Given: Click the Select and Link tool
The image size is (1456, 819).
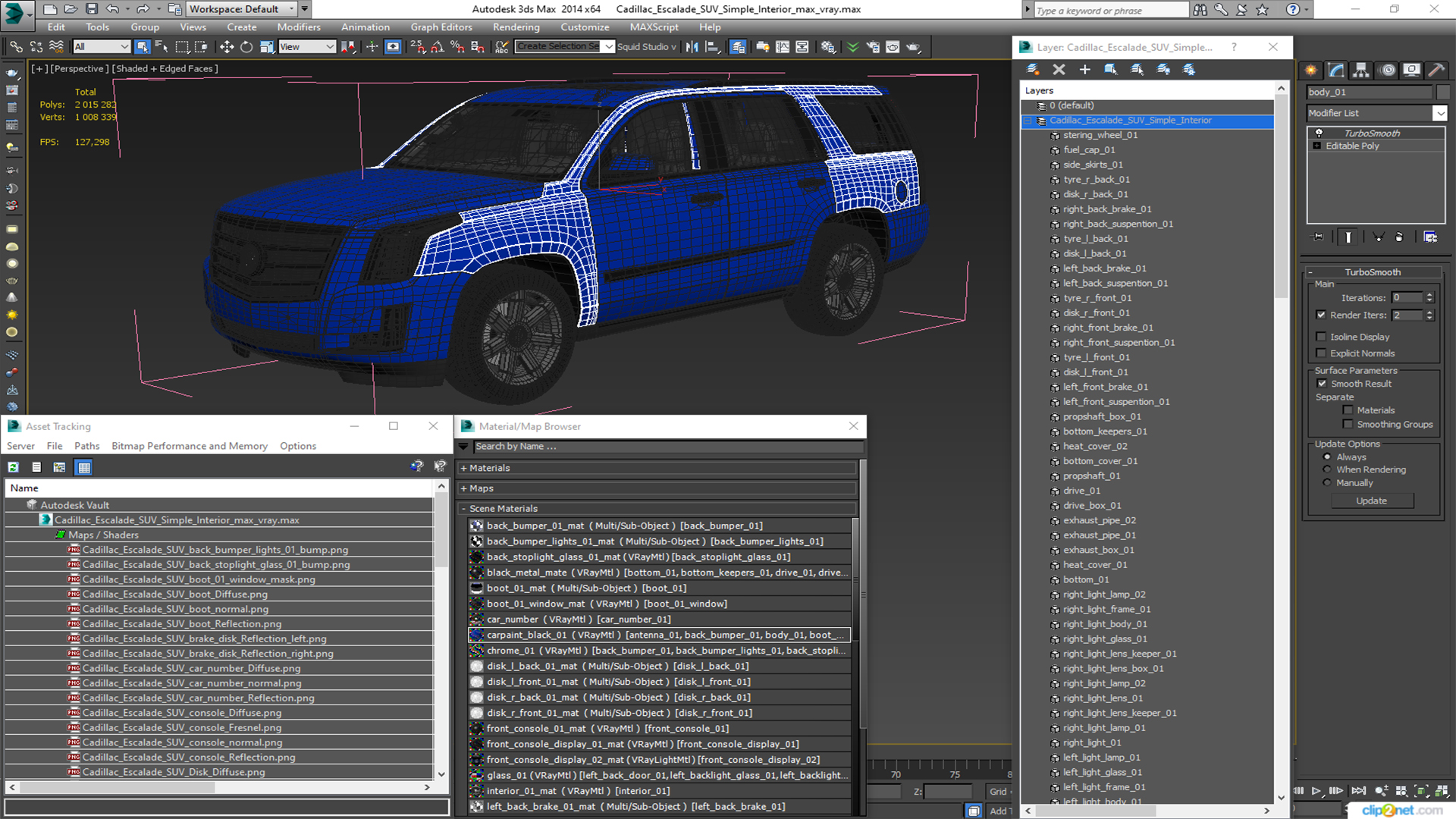Looking at the screenshot, I should [x=15, y=47].
